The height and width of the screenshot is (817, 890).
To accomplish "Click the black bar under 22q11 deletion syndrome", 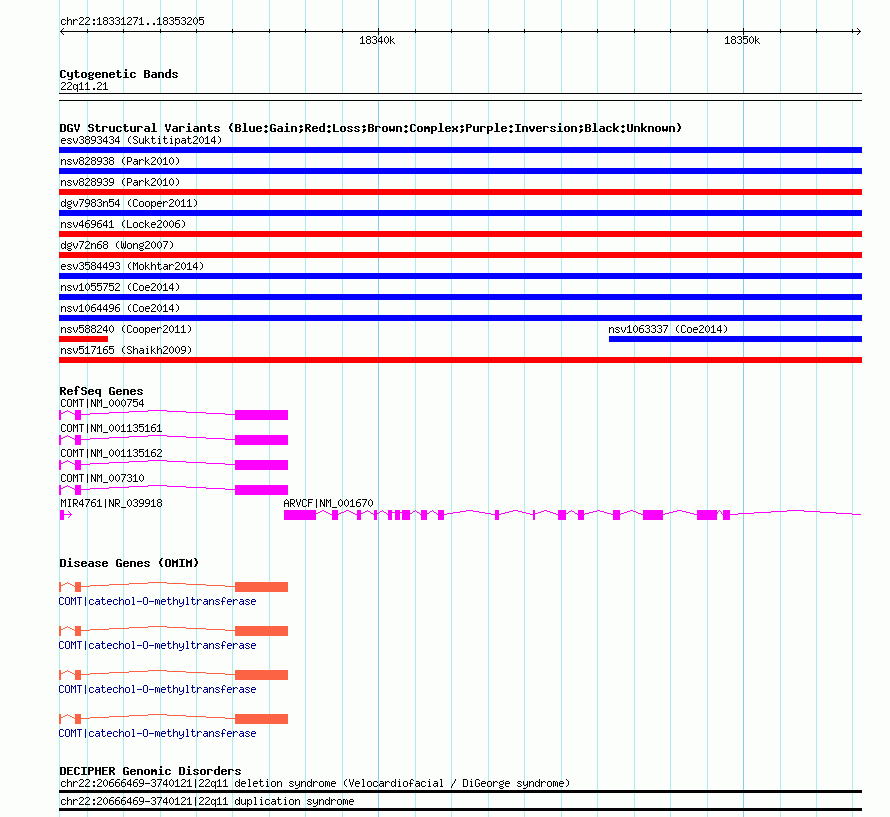I will point(460,791).
